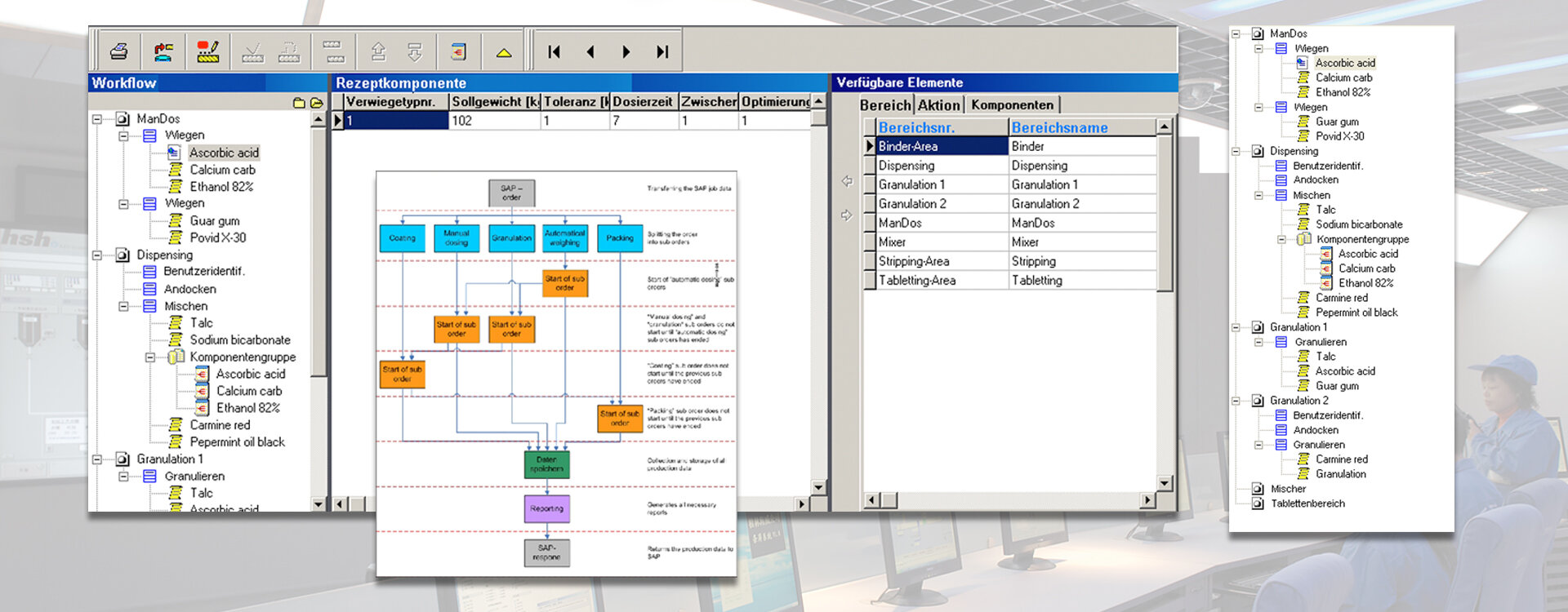Collapse the Dispensing node in Workflow tree
The width and height of the screenshot is (1568, 612).
coord(97,255)
